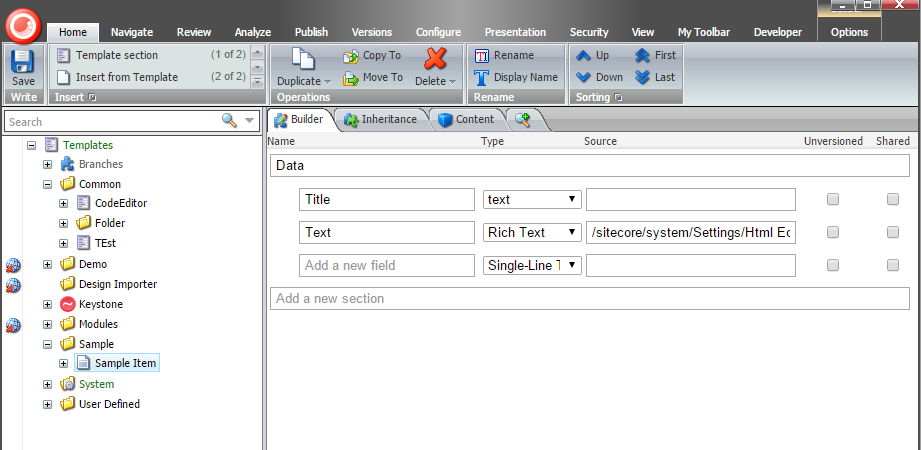Click the search magnifier icon

229,120
